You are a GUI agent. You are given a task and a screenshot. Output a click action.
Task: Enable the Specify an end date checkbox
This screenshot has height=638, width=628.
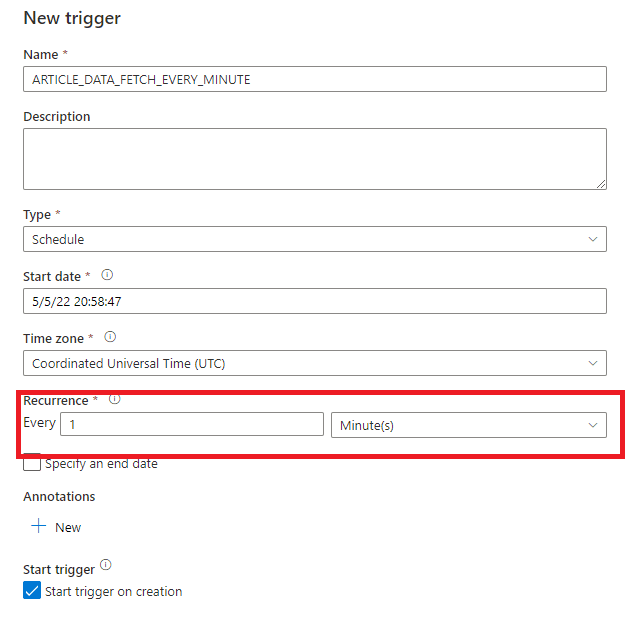click(x=32, y=463)
